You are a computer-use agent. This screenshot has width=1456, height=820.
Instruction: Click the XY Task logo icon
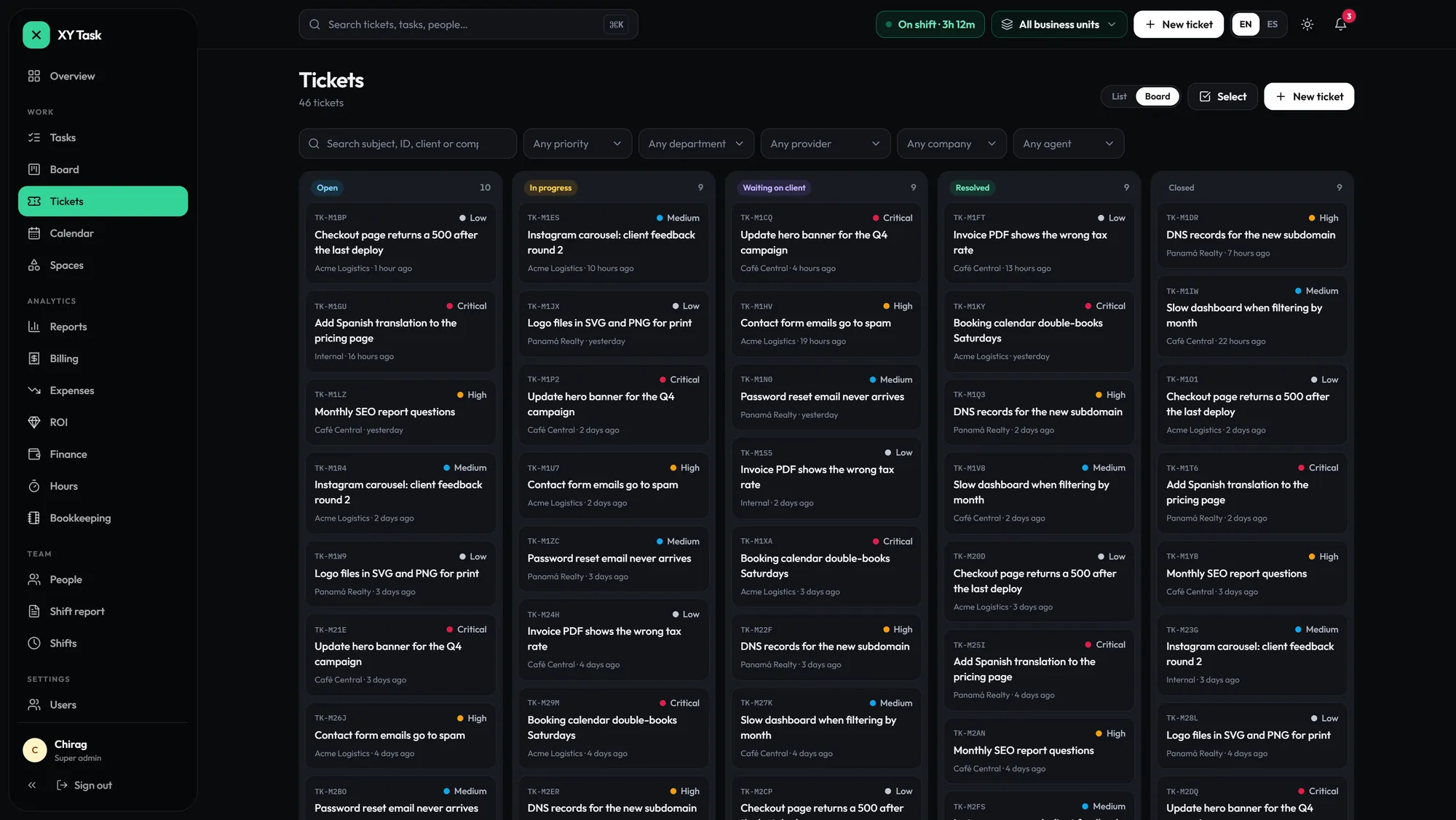[36, 35]
